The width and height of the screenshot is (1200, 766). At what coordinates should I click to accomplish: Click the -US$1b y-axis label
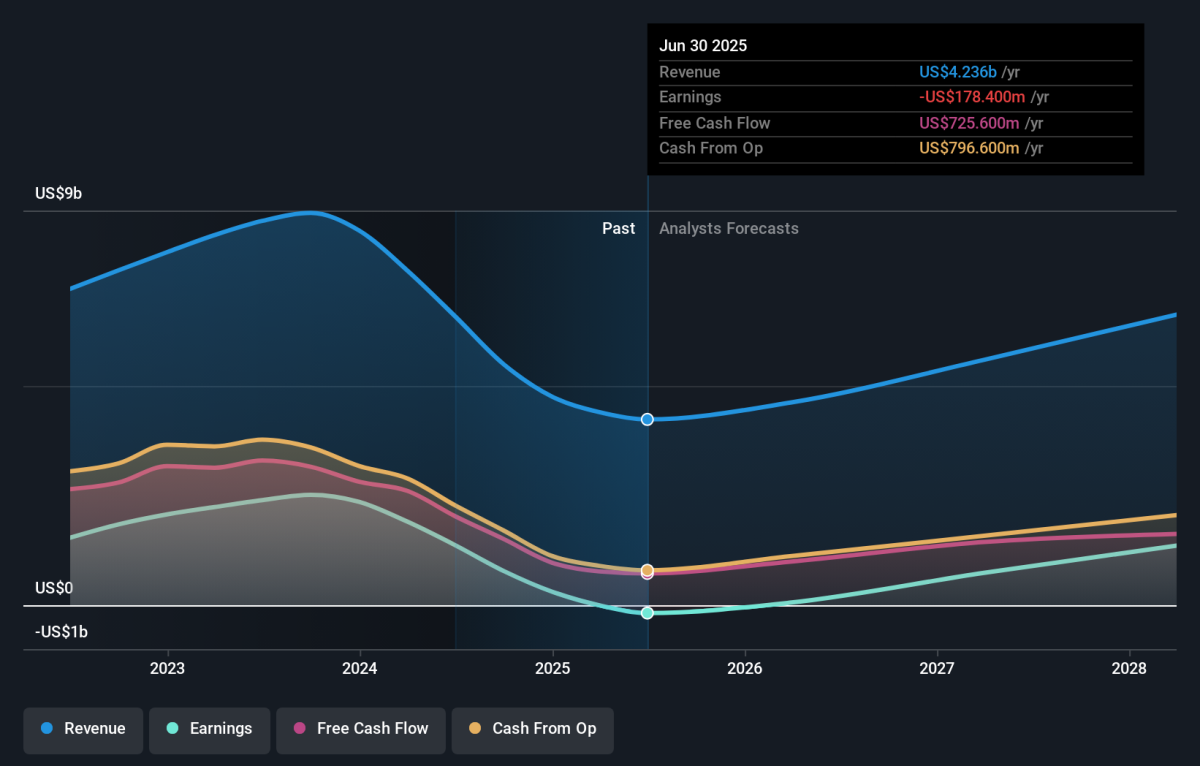pos(62,632)
